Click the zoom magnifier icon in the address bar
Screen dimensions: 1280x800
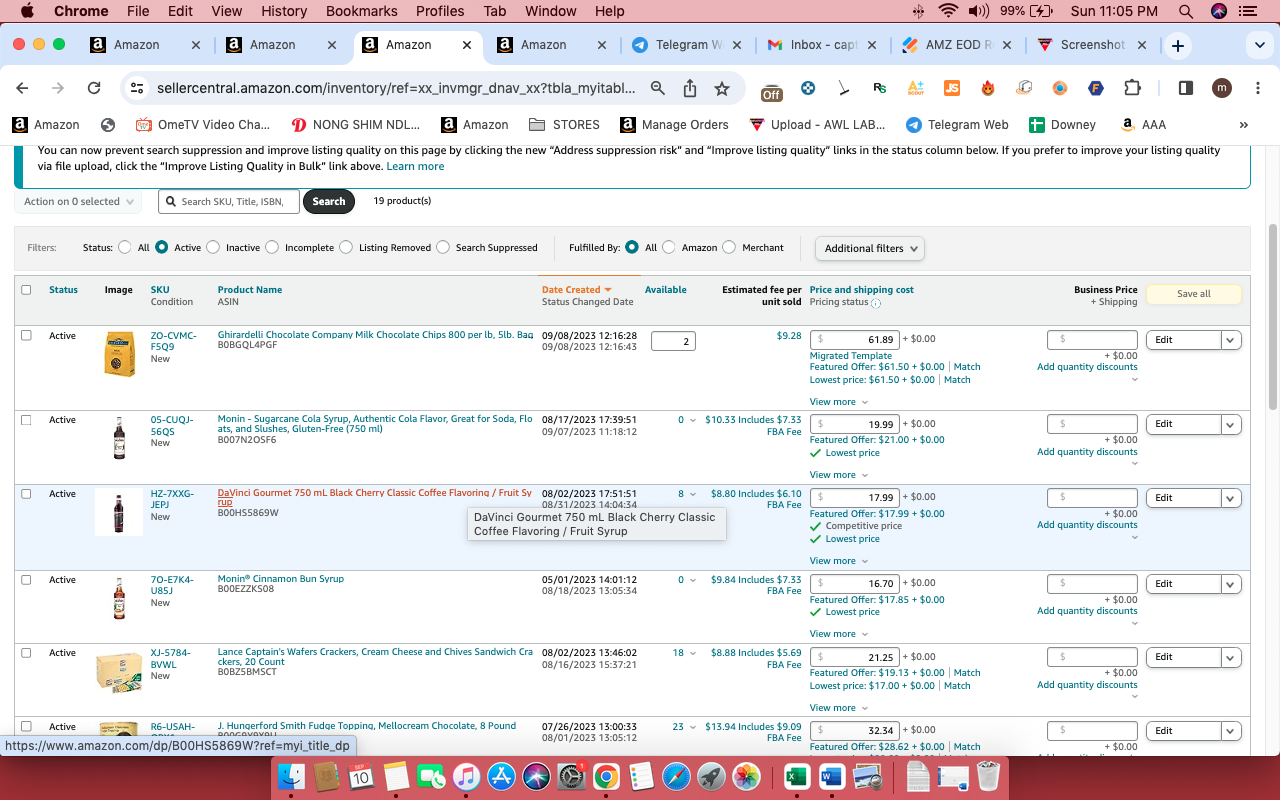pos(658,88)
